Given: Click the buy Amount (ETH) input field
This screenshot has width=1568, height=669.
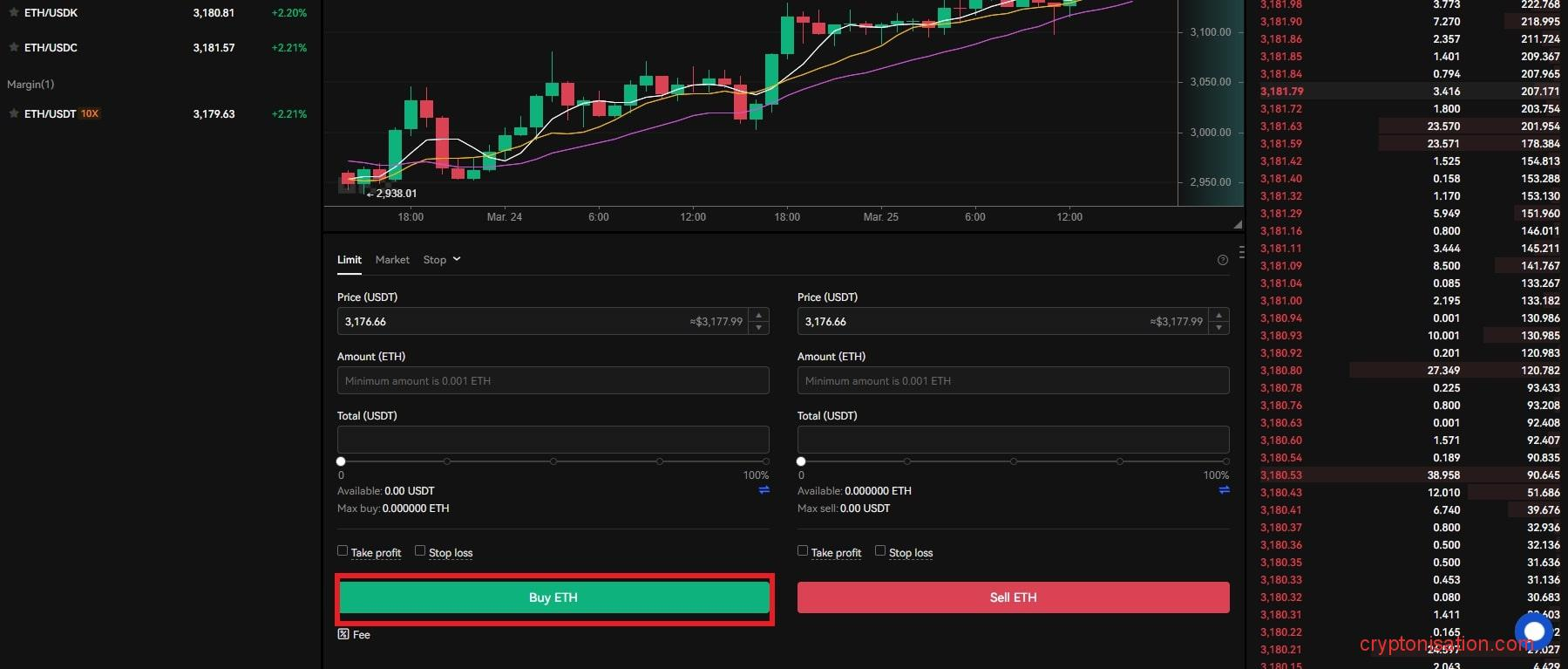Looking at the screenshot, I should (553, 381).
